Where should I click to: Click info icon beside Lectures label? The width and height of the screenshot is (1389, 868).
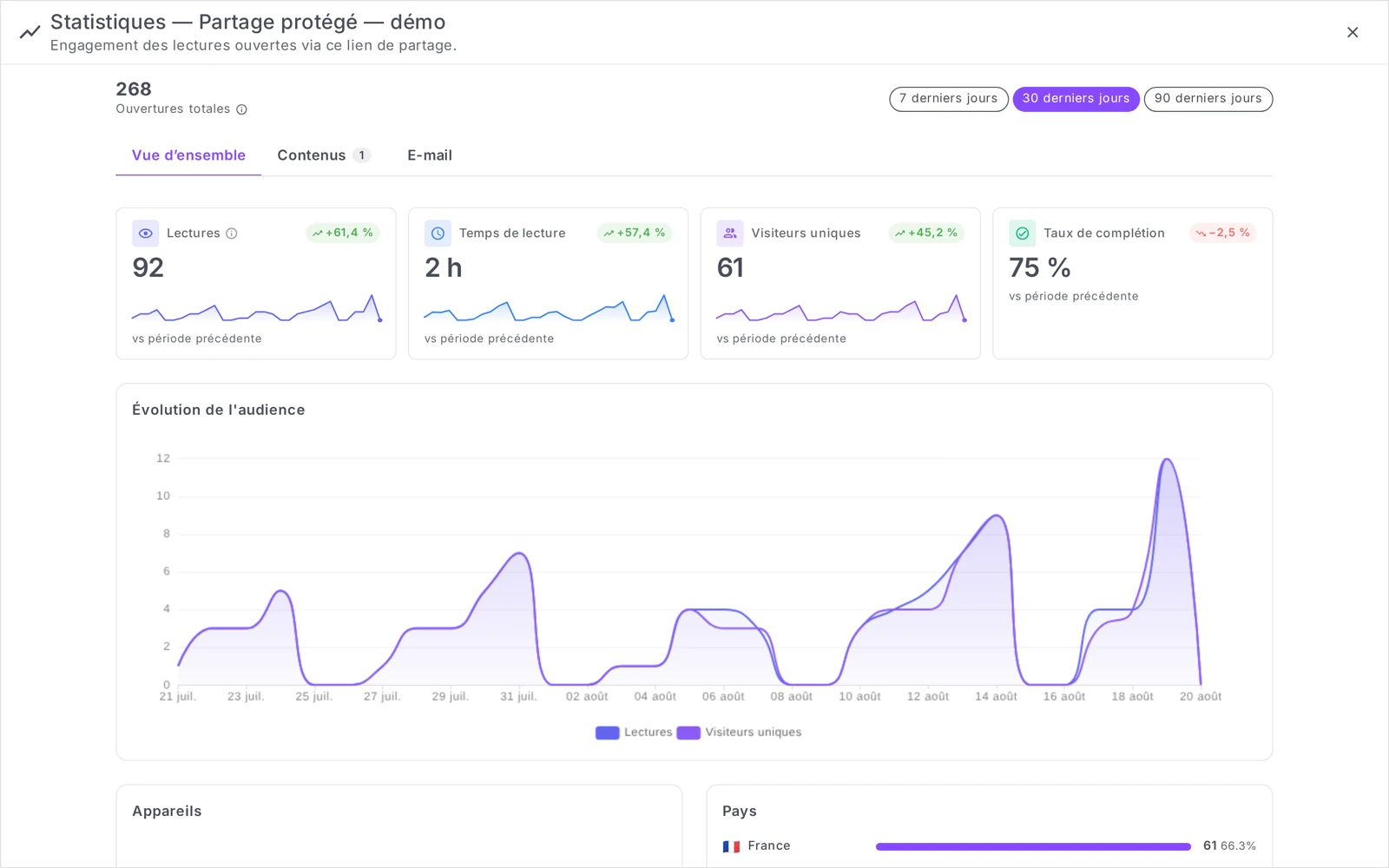[232, 233]
